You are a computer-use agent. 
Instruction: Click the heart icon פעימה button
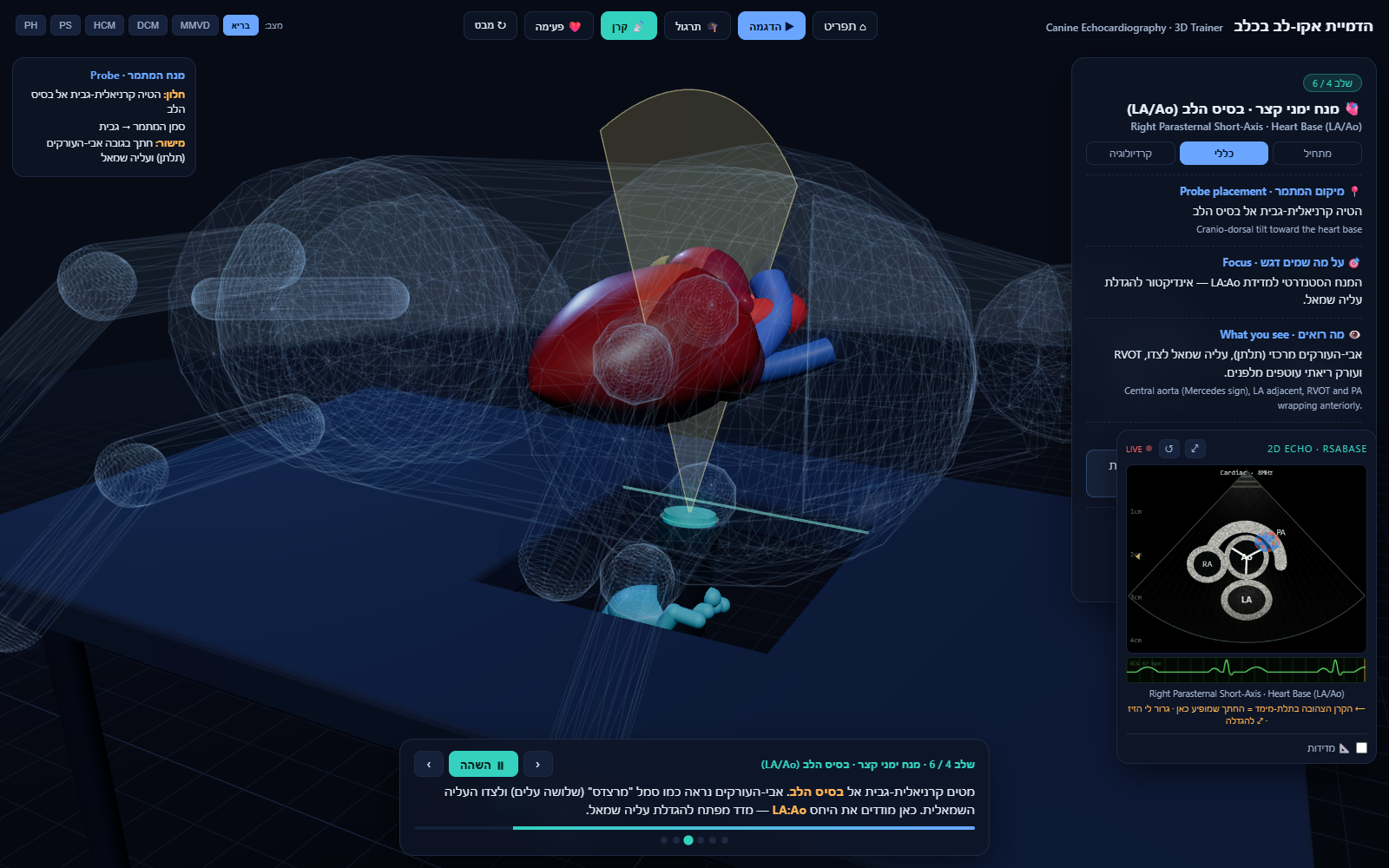point(558,26)
